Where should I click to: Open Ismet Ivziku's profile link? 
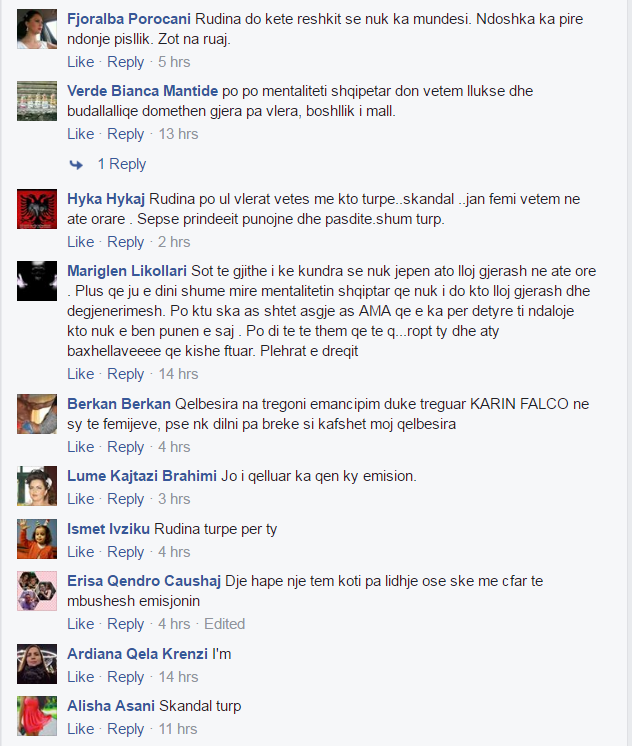109,529
